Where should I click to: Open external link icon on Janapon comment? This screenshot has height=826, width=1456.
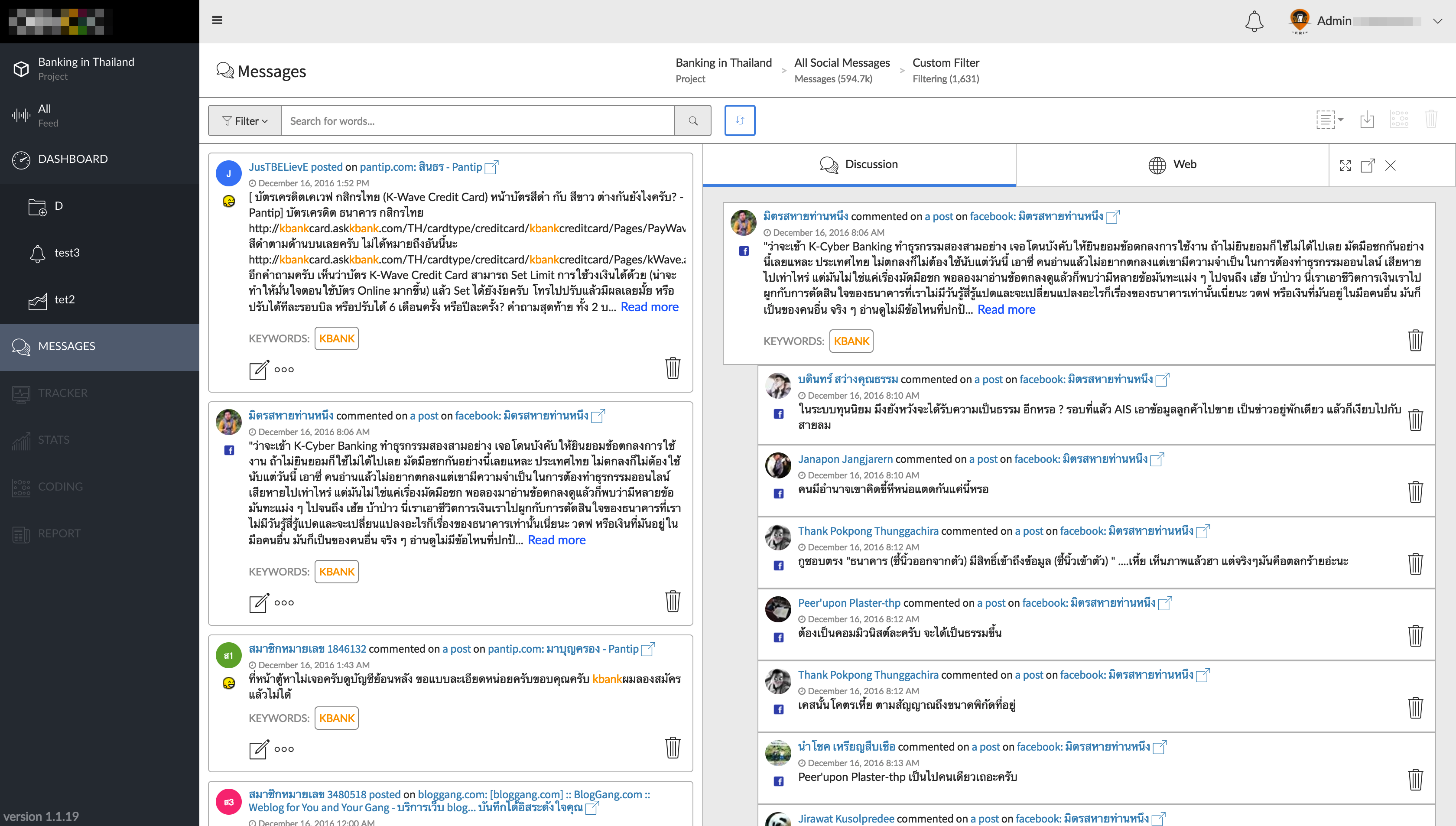(1157, 459)
